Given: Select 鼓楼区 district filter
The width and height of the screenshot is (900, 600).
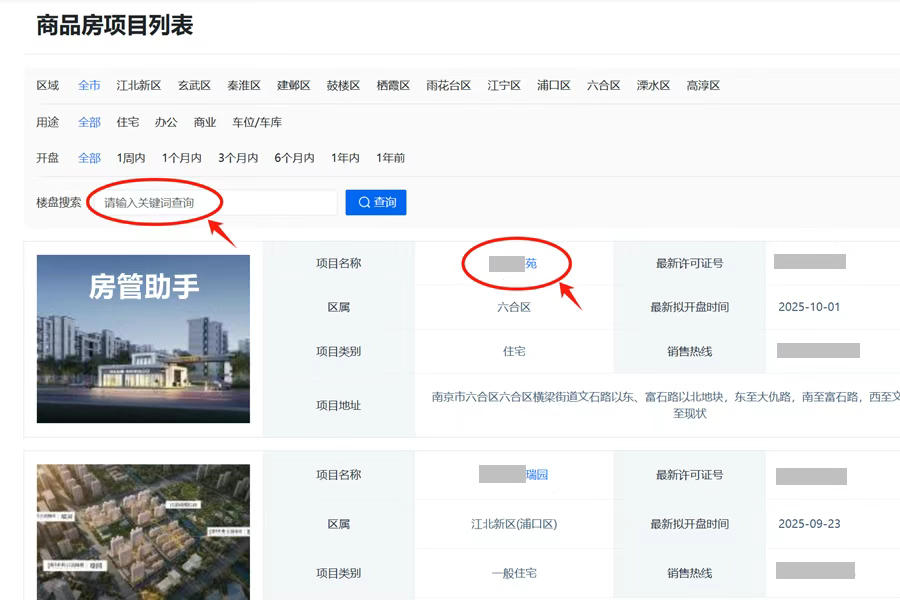Looking at the screenshot, I should (x=343, y=86).
